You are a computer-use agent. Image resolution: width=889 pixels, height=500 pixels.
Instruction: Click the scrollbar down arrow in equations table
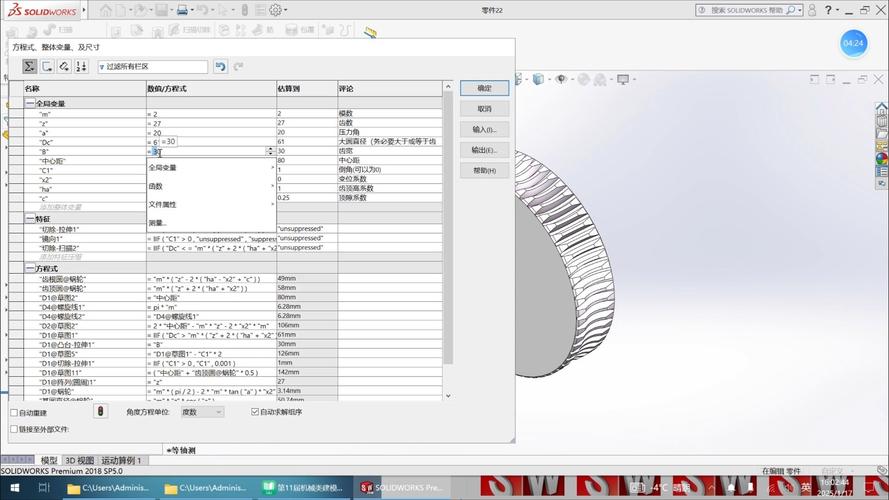(x=448, y=396)
